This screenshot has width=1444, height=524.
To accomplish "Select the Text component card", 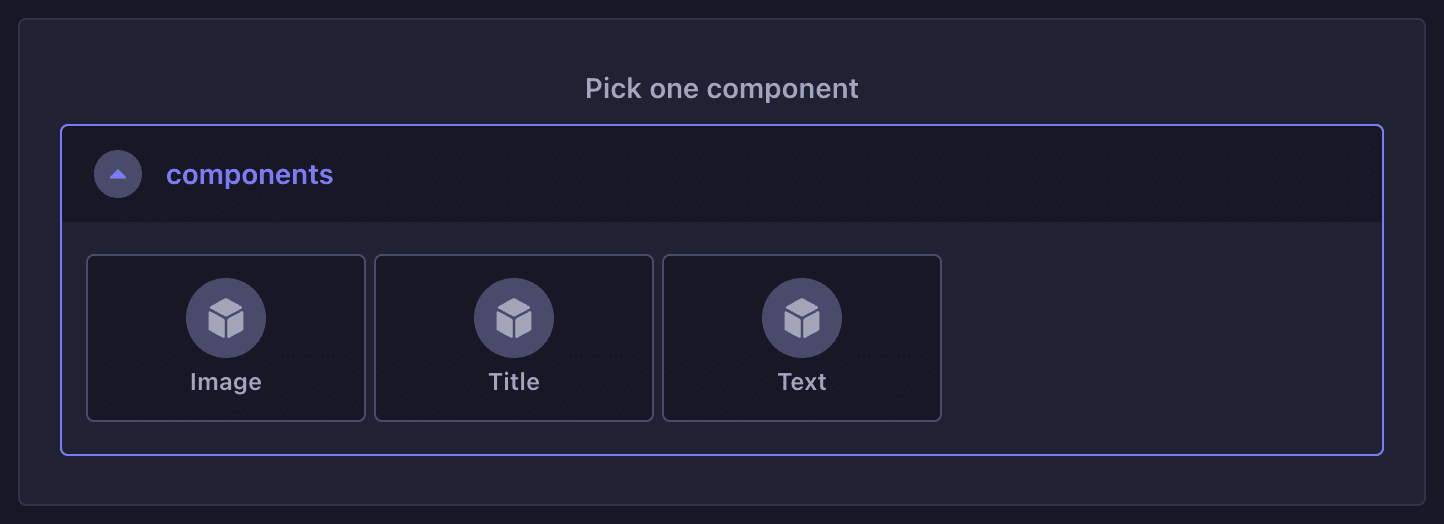I will 802,338.
